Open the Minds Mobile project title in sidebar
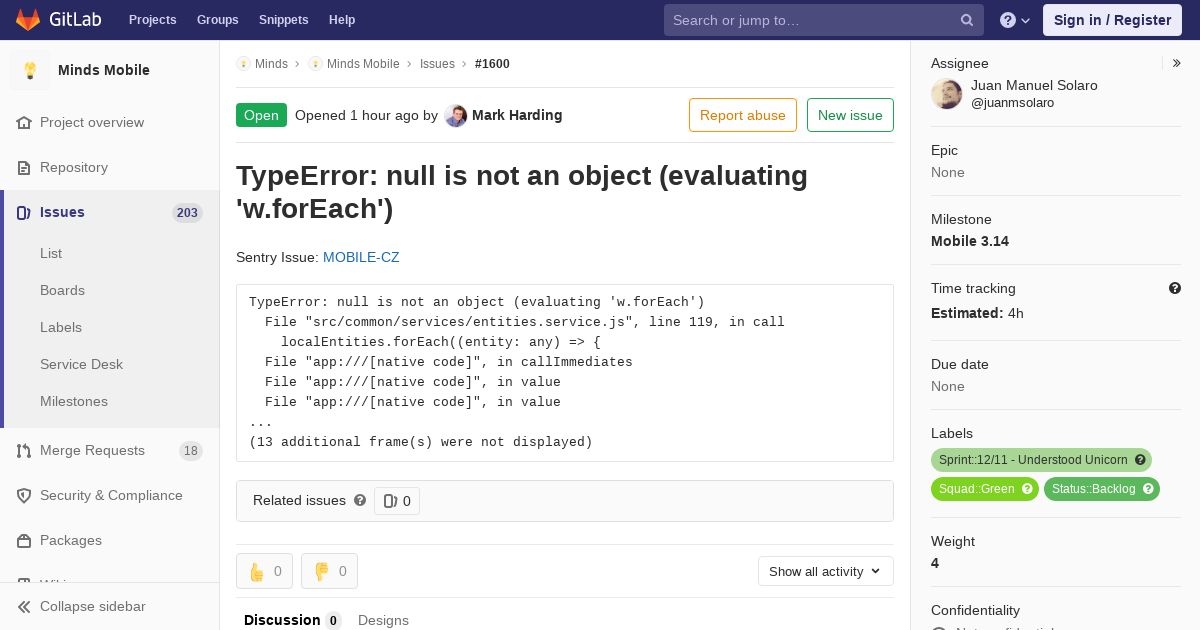1200x630 pixels. point(104,70)
